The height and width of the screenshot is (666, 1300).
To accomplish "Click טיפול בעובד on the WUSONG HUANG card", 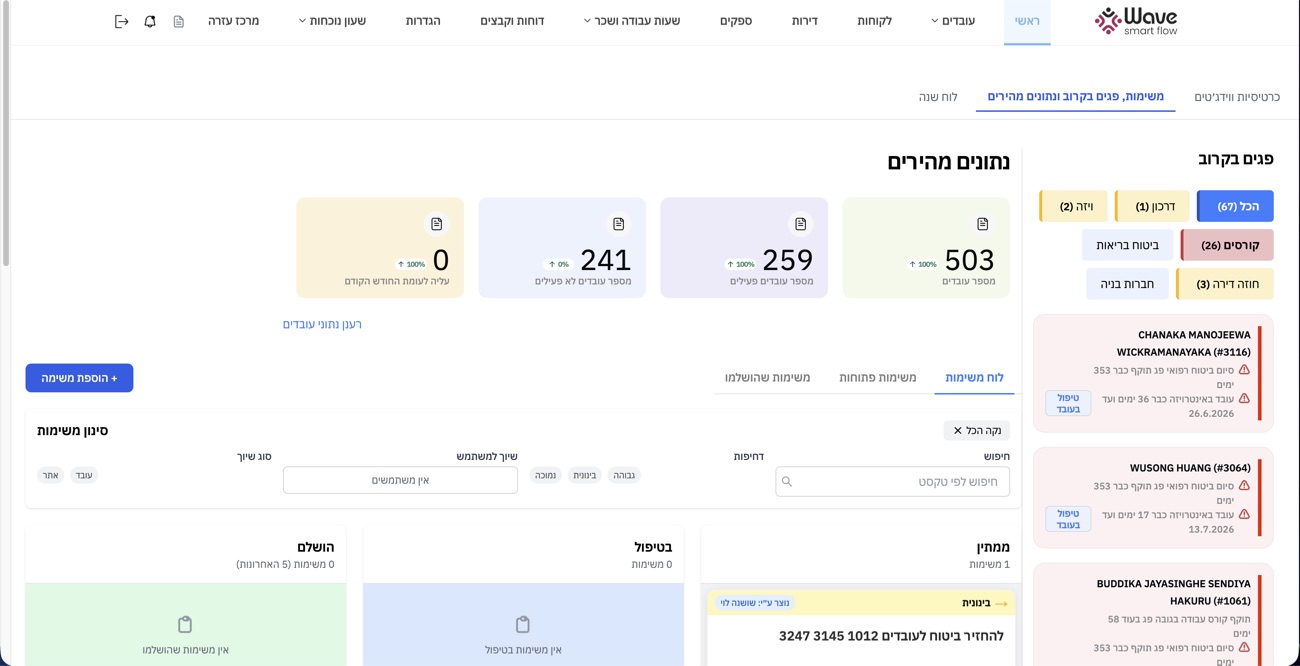I will [x=1068, y=519].
